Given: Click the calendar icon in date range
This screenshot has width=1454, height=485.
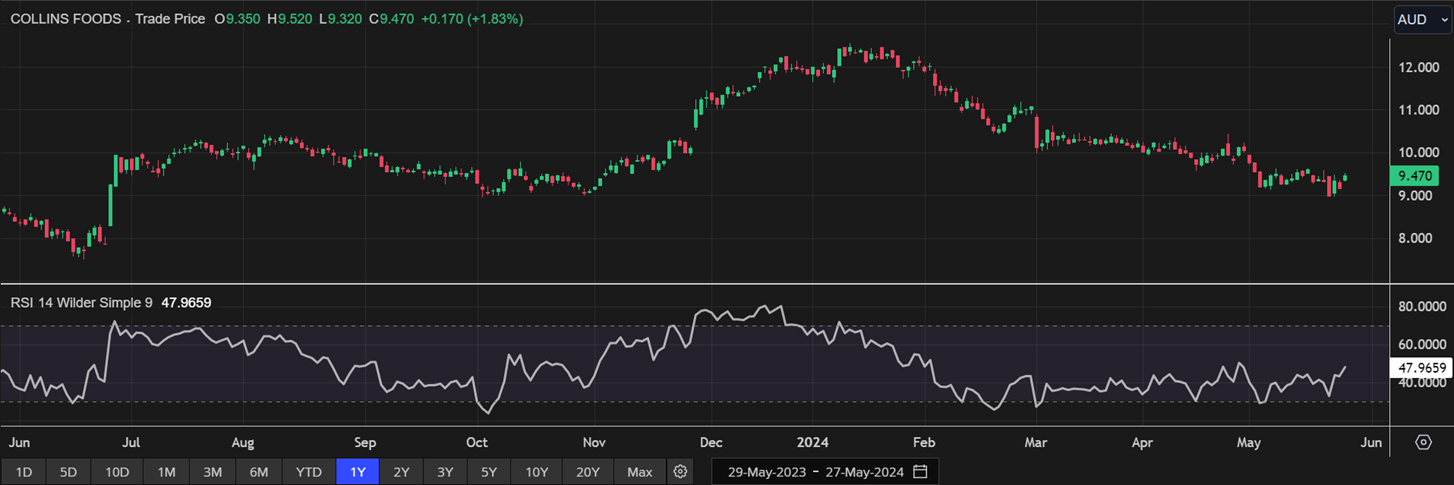Looking at the screenshot, I should point(920,472).
